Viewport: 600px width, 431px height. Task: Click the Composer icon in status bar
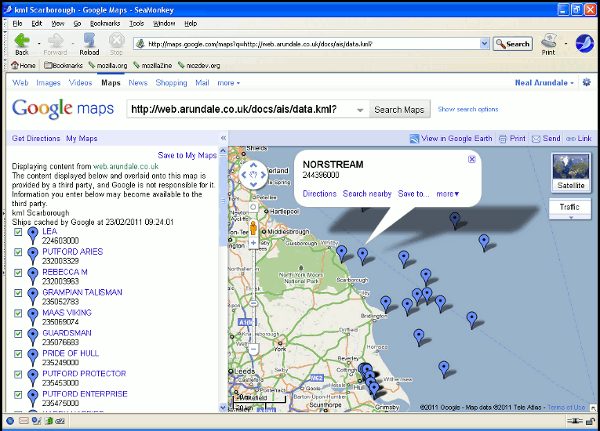coord(36,421)
